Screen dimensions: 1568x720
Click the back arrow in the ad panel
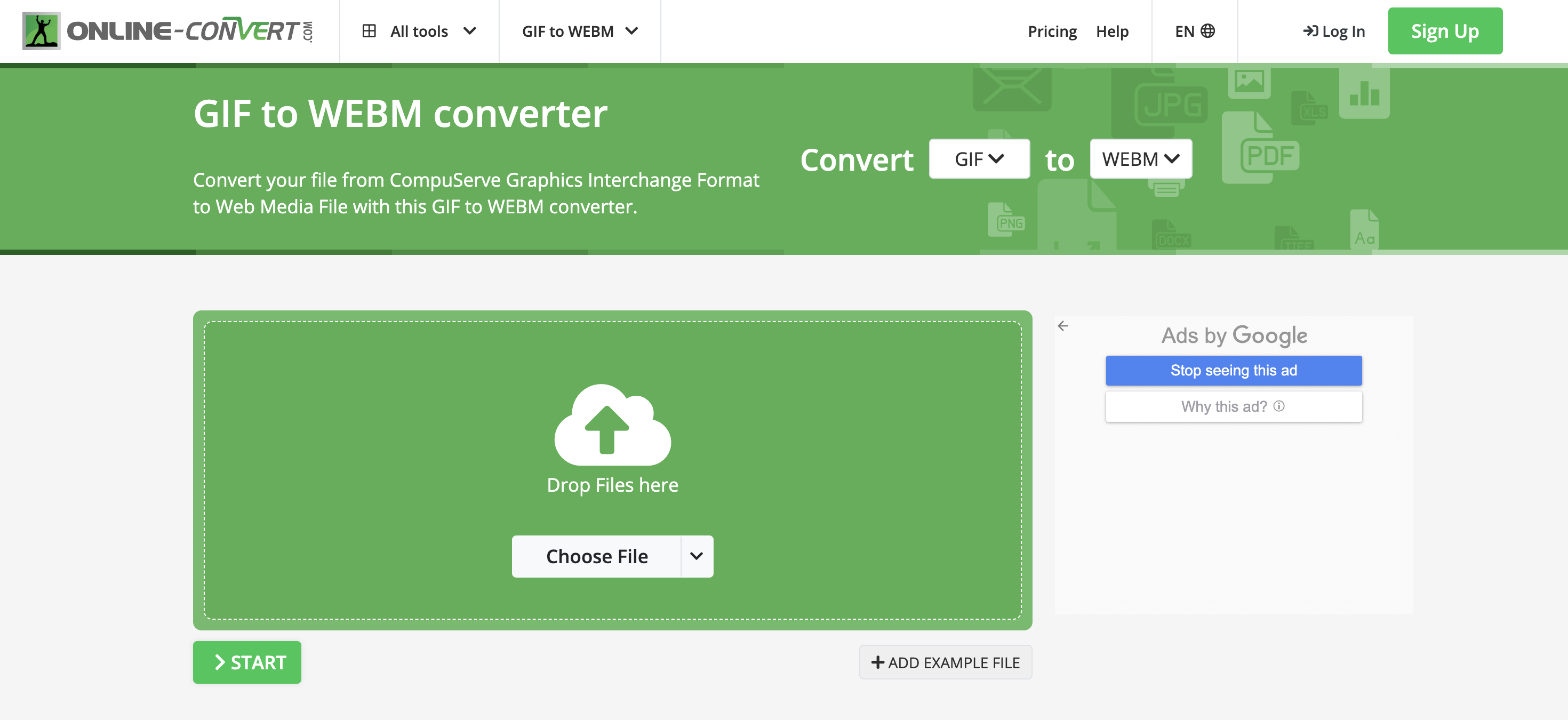1063,326
